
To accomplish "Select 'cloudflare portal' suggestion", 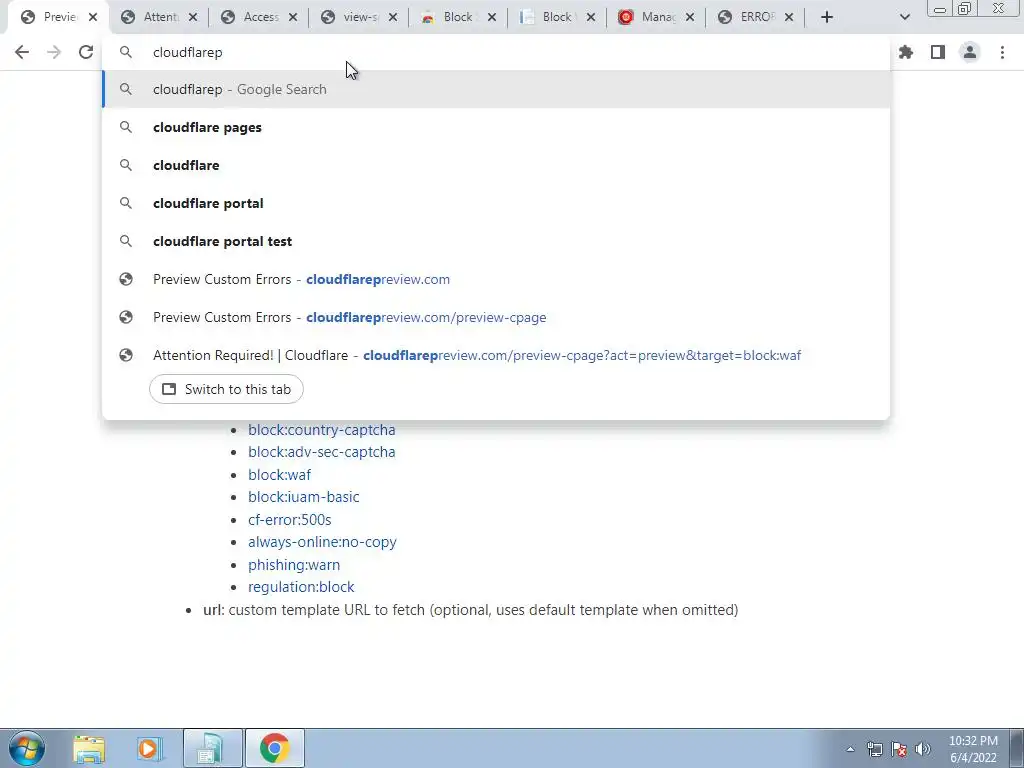I will pos(496,203).
